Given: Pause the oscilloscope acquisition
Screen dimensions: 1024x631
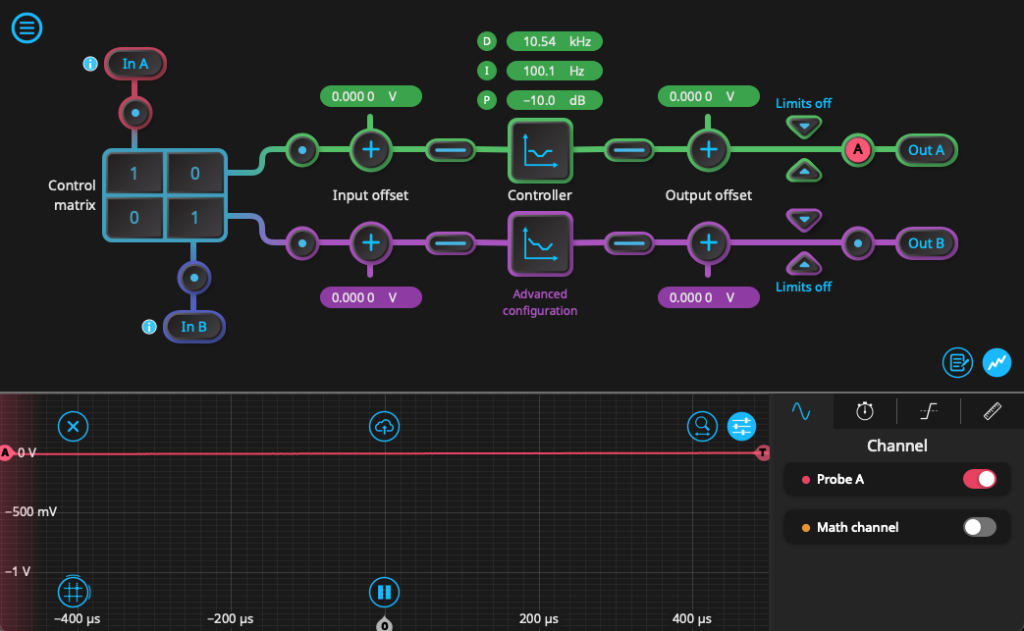Looking at the screenshot, I should click(x=385, y=592).
